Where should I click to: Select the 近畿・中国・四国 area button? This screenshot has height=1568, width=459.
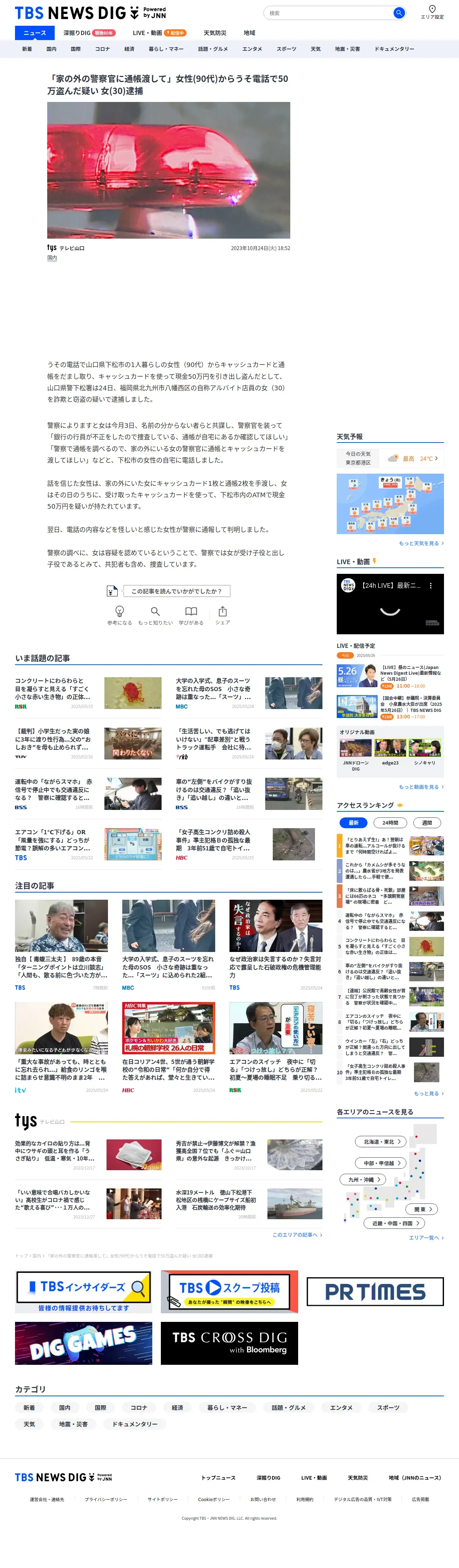click(394, 1223)
